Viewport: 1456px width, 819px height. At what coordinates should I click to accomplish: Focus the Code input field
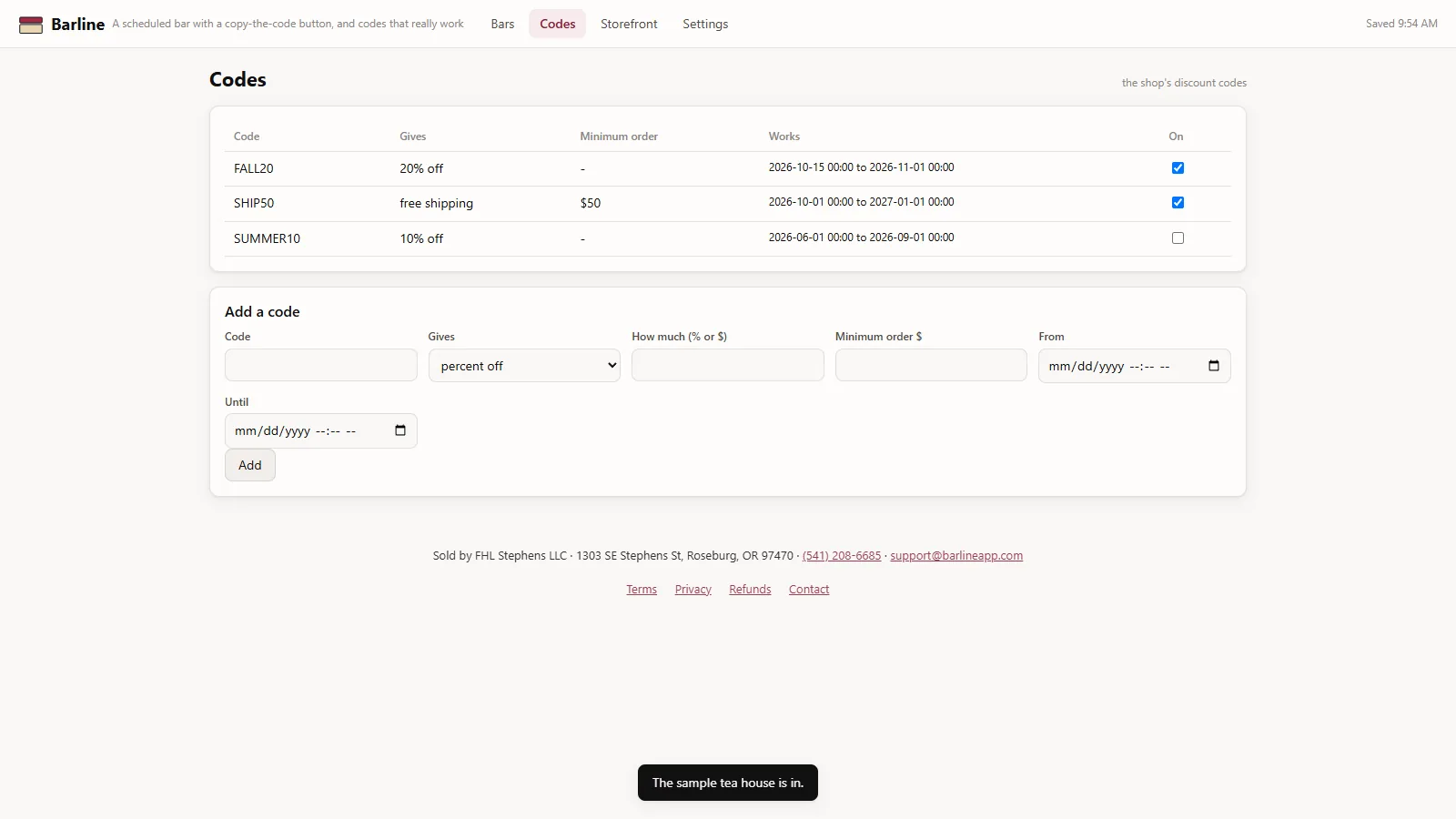[x=321, y=365]
